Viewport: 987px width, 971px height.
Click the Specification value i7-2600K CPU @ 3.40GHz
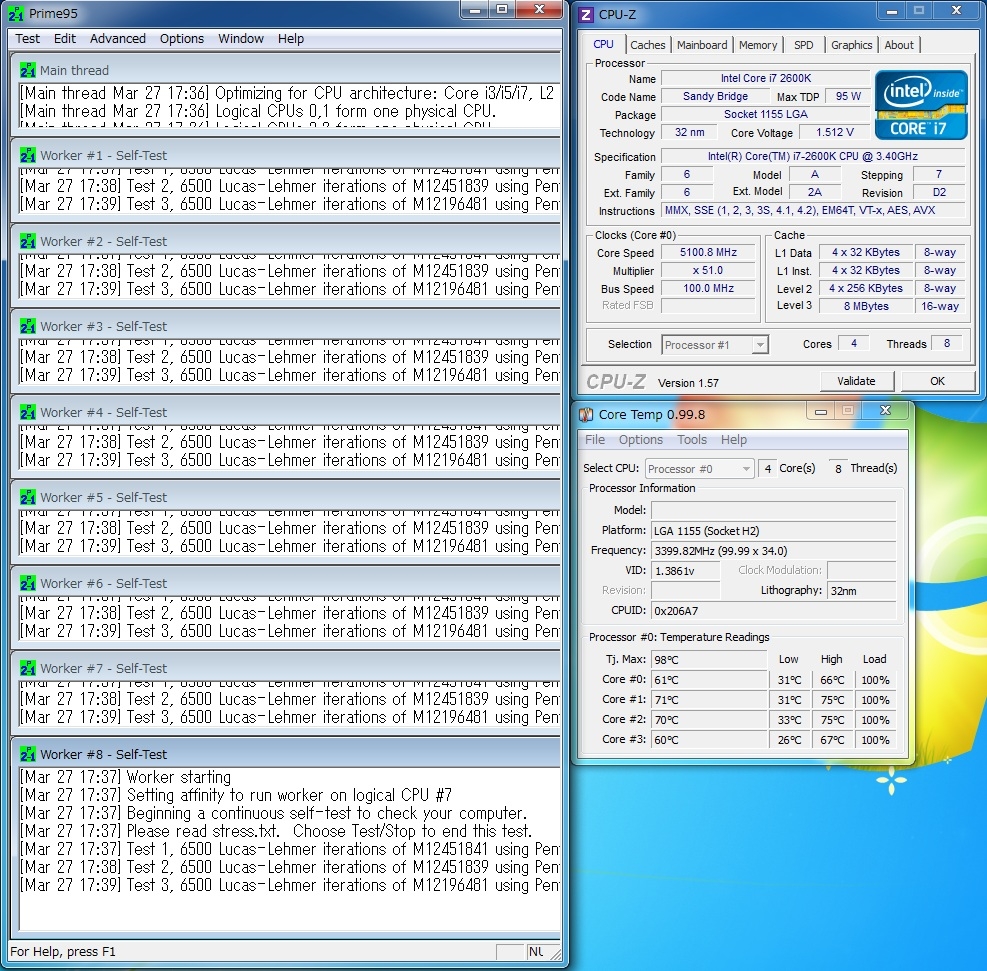point(813,156)
